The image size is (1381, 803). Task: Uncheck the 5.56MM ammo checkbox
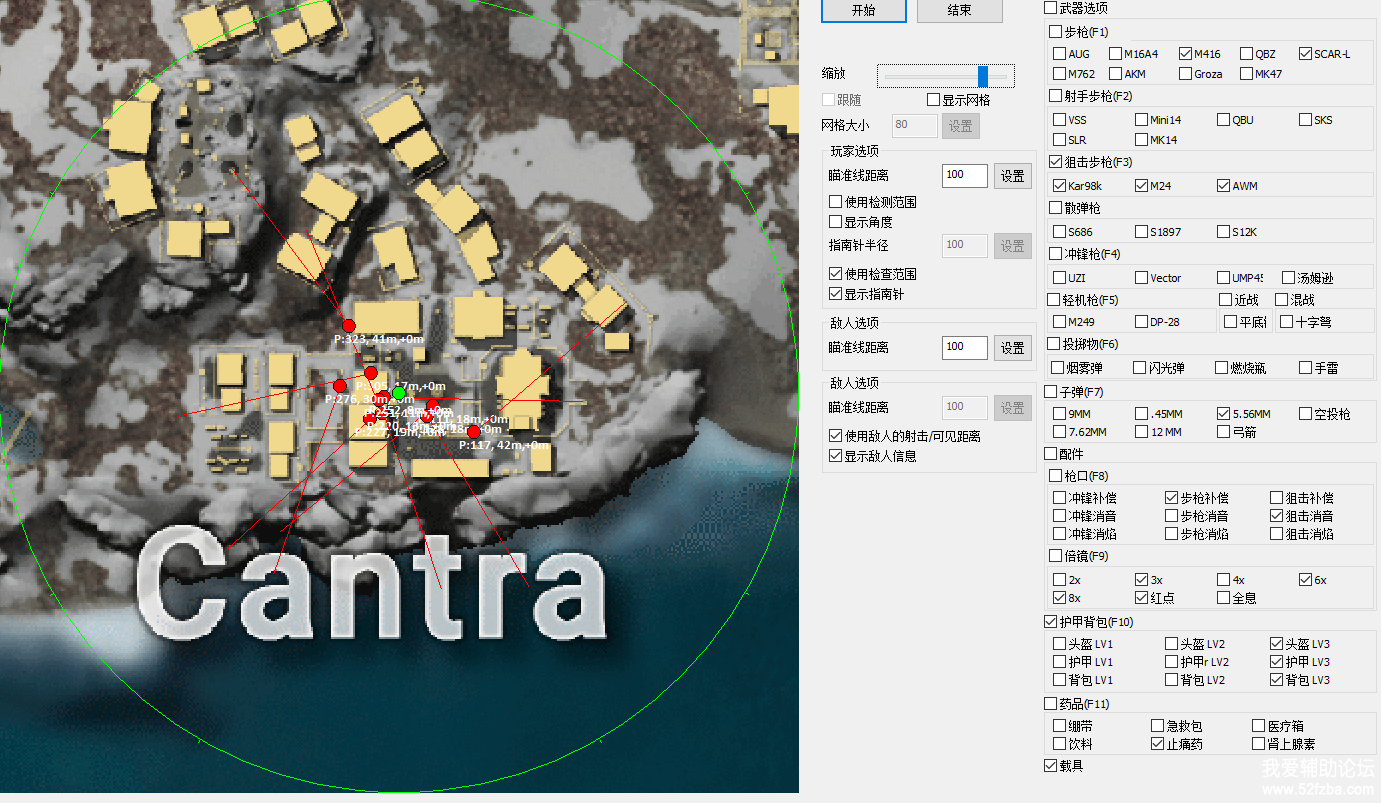click(1223, 414)
